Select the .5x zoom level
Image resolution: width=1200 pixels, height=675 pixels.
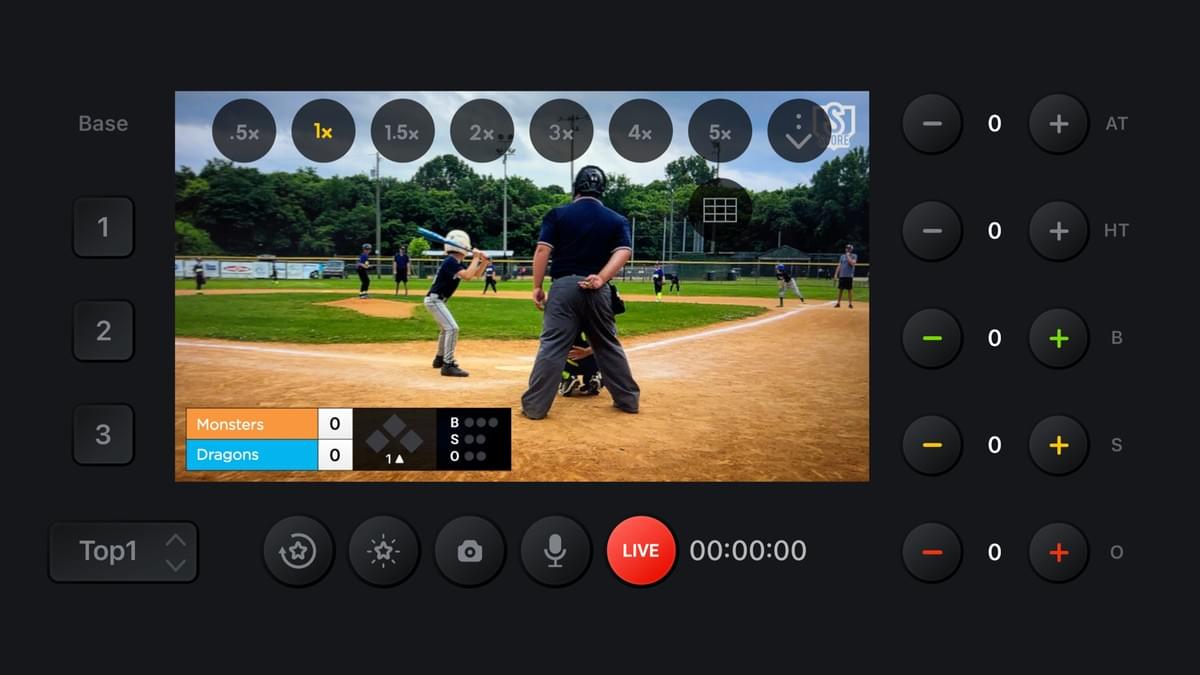pyautogui.click(x=244, y=131)
